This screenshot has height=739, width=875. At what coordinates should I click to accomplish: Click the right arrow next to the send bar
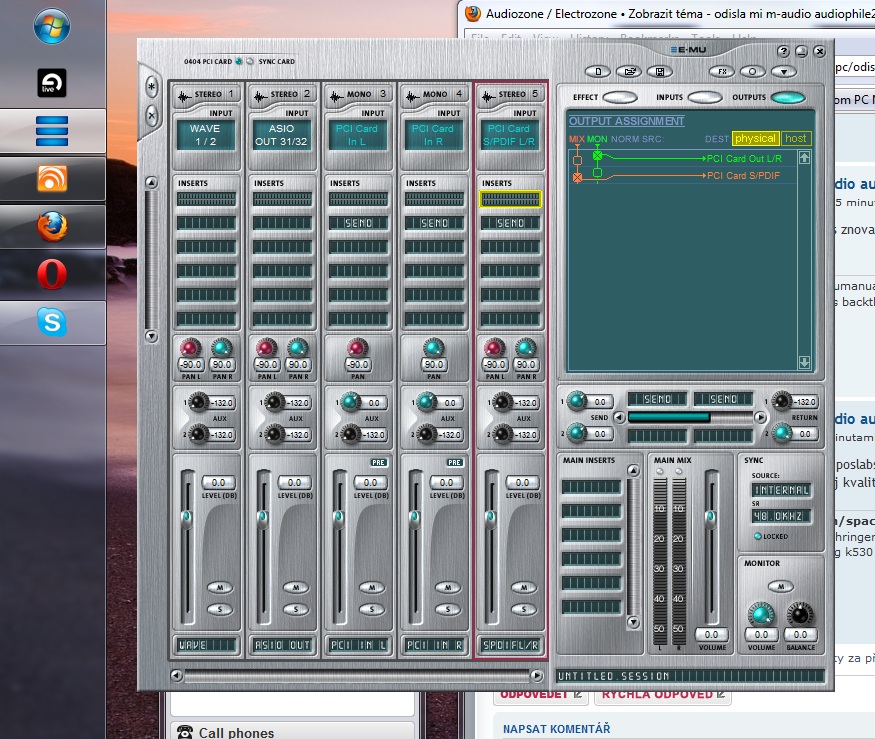pyautogui.click(x=760, y=417)
